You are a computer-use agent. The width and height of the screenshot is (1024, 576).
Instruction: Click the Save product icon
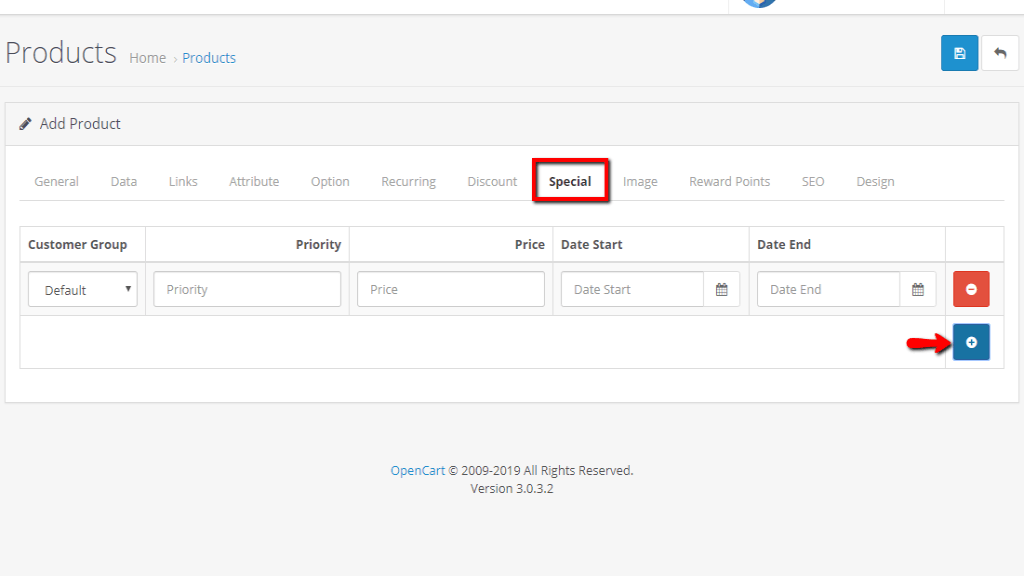click(959, 52)
